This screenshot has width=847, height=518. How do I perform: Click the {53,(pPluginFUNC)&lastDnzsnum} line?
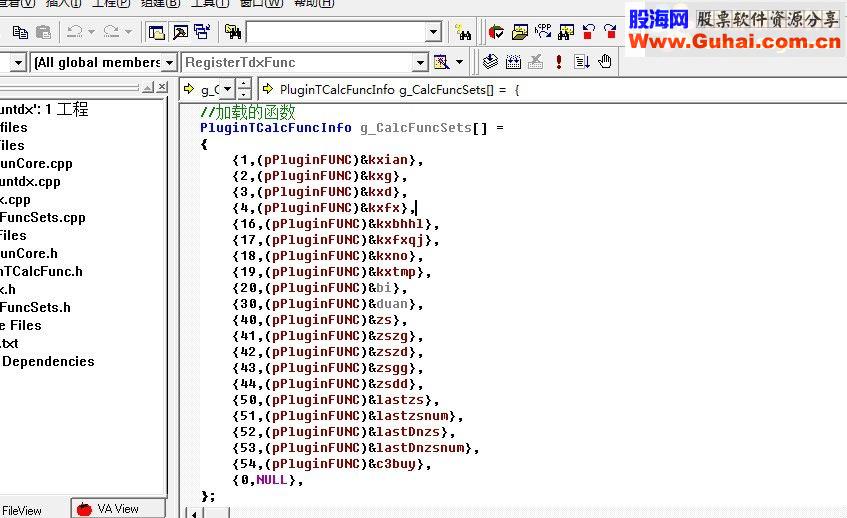pyautogui.click(x=355, y=448)
